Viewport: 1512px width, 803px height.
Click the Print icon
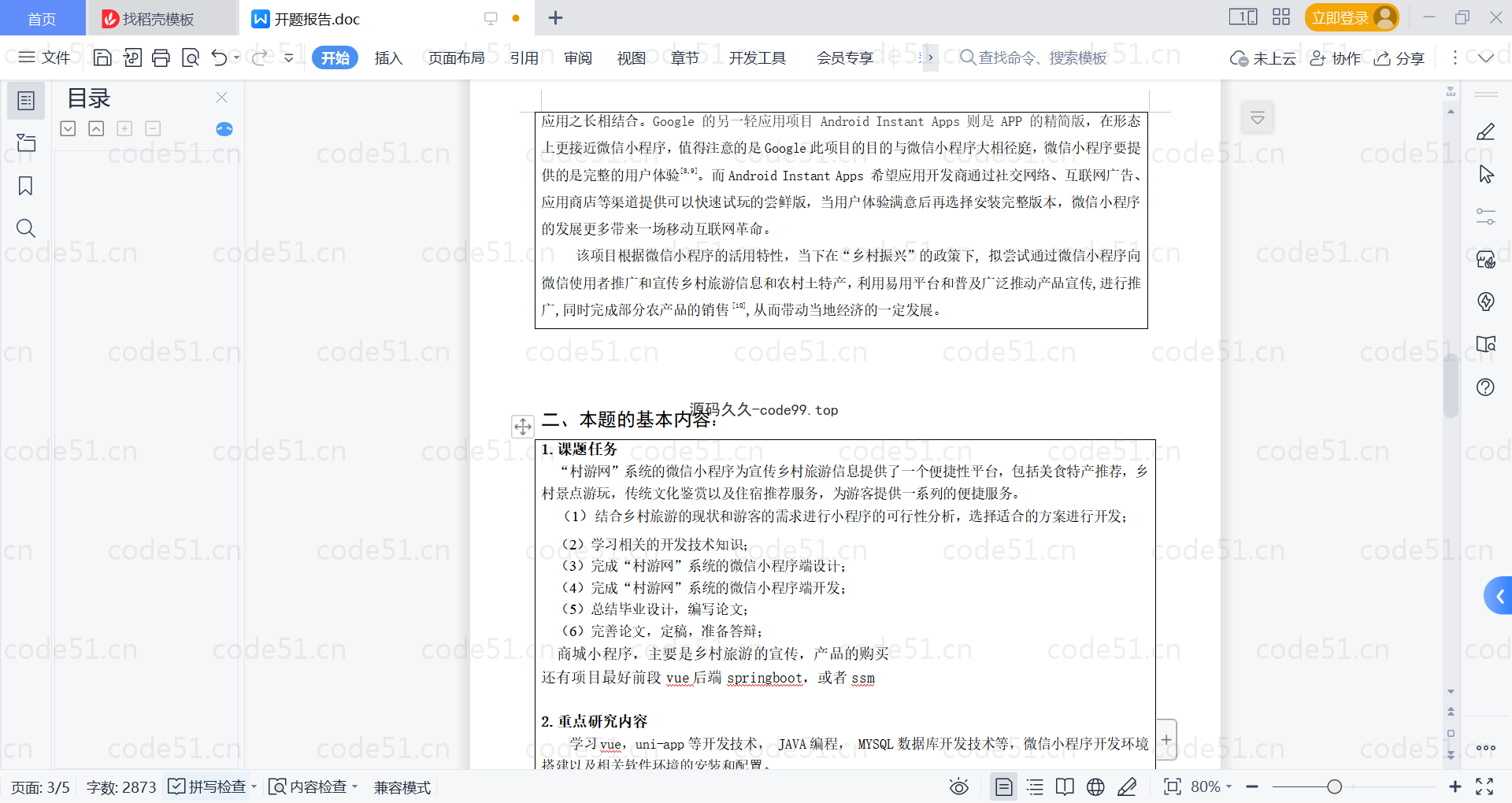coord(161,57)
